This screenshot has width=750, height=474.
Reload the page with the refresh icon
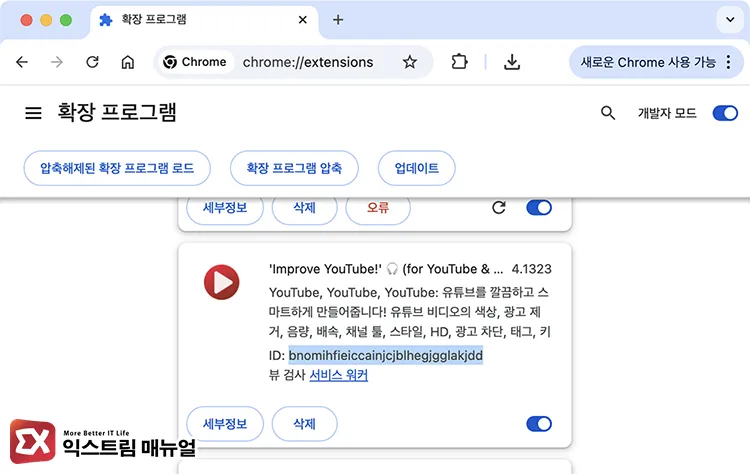[x=92, y=62]
